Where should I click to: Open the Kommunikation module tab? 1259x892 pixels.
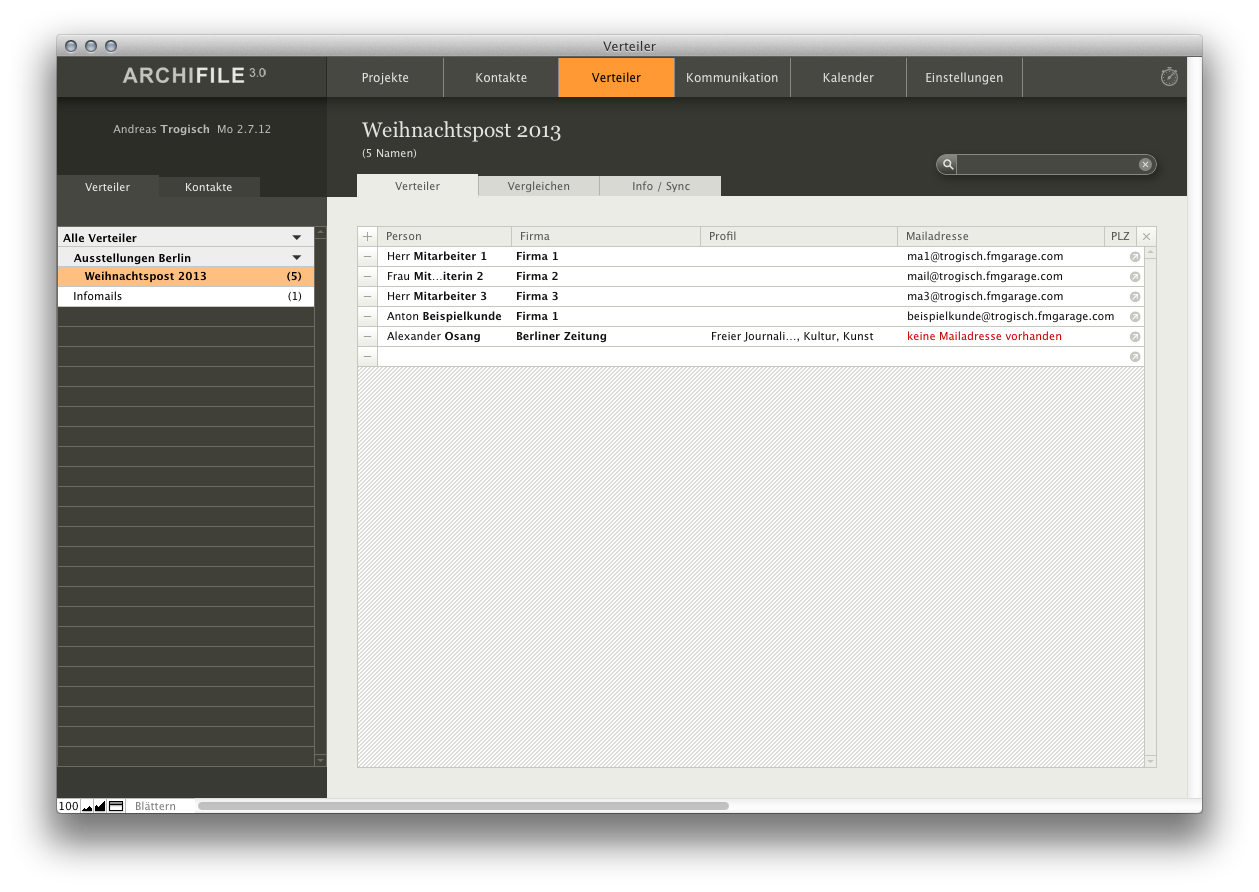pos(732,78)
